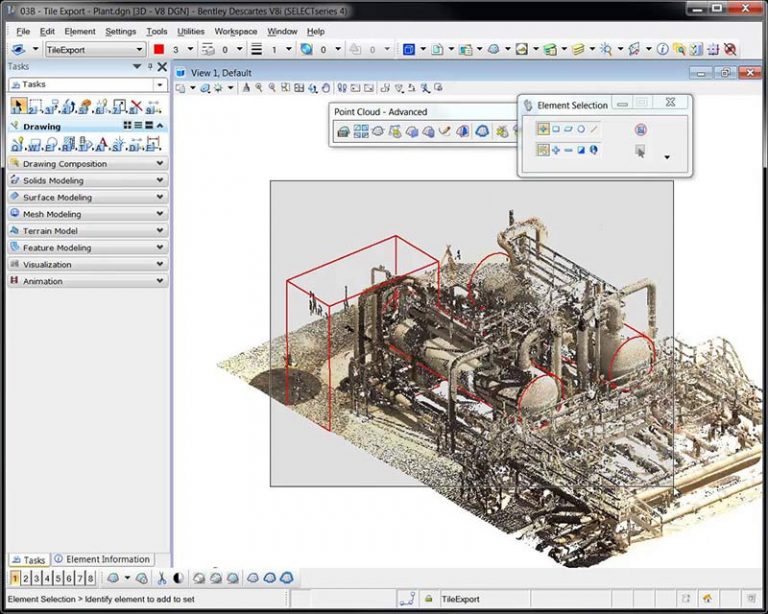Click Zoom Out in the View 1 toolbar
The width and height of the screenshot is (768, 614).
point(272,88)
